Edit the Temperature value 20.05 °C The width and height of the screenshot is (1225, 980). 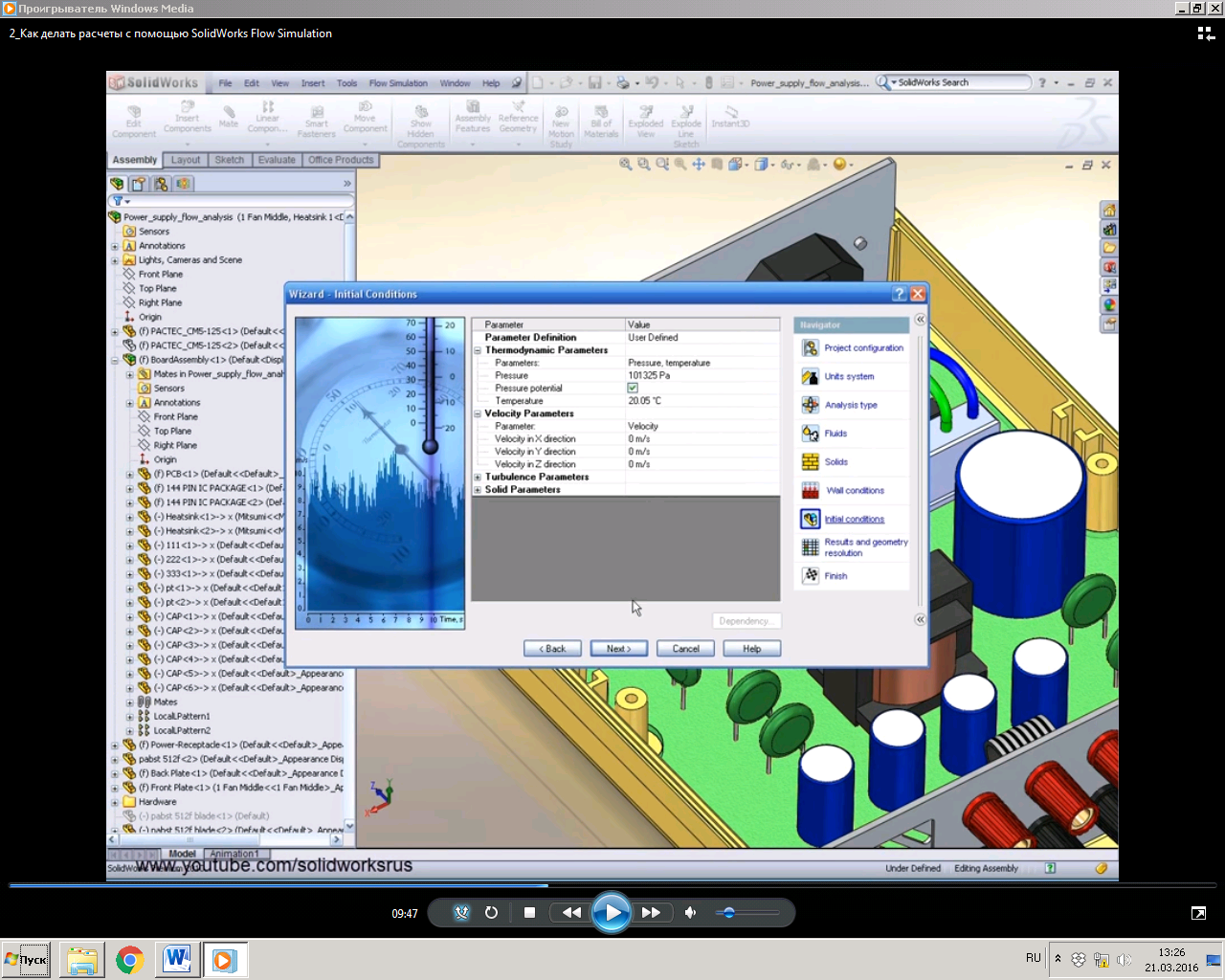(x=702, y=401)
